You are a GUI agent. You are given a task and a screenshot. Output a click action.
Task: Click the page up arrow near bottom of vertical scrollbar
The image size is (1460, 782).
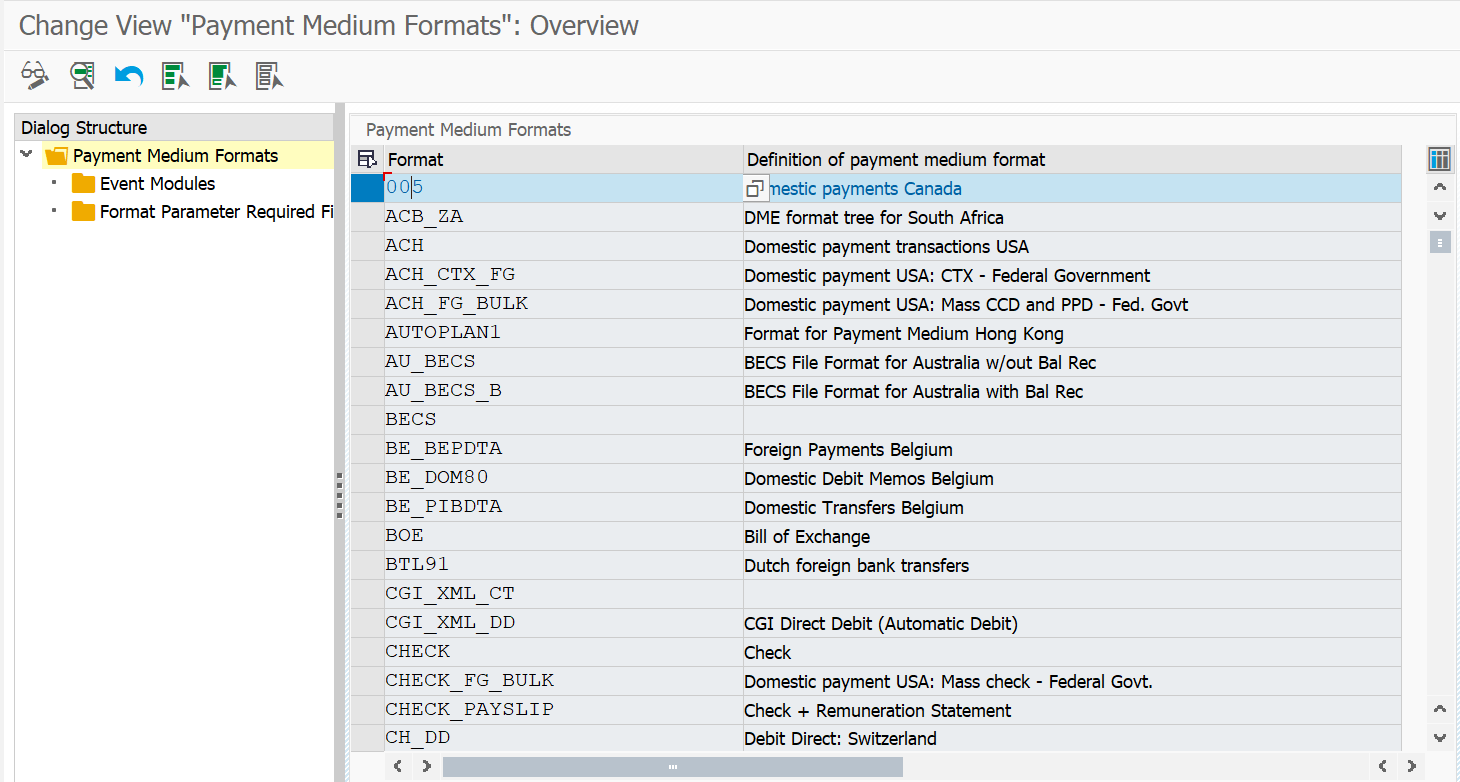tap(1439, 709)
